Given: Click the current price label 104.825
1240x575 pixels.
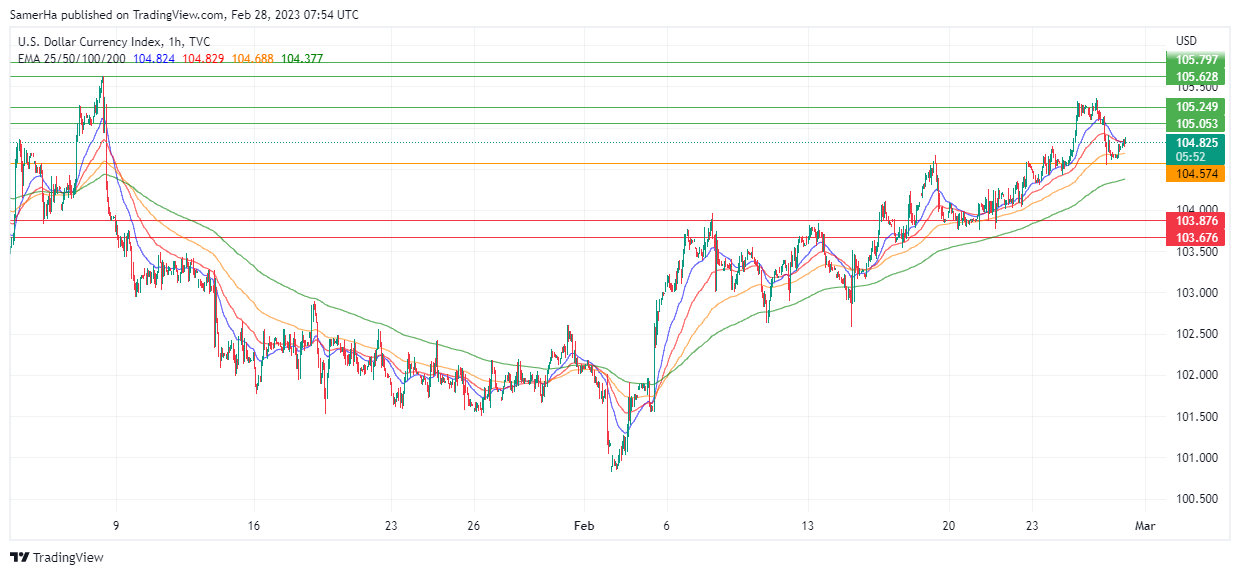Looking at the screenshot, I should (x=1196, y=143).
